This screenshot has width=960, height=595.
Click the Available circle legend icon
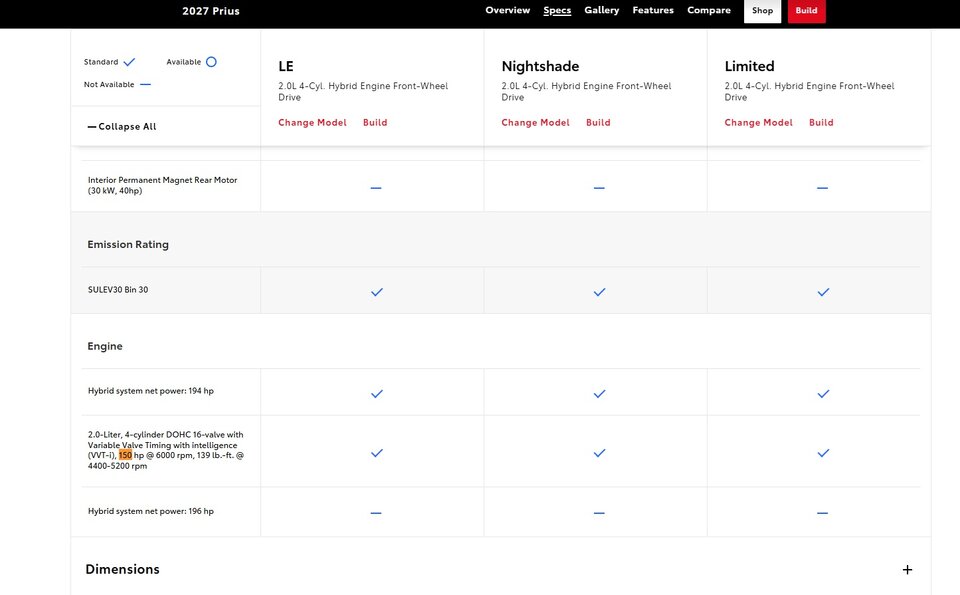pyautogui.click(x=211, y=62)
